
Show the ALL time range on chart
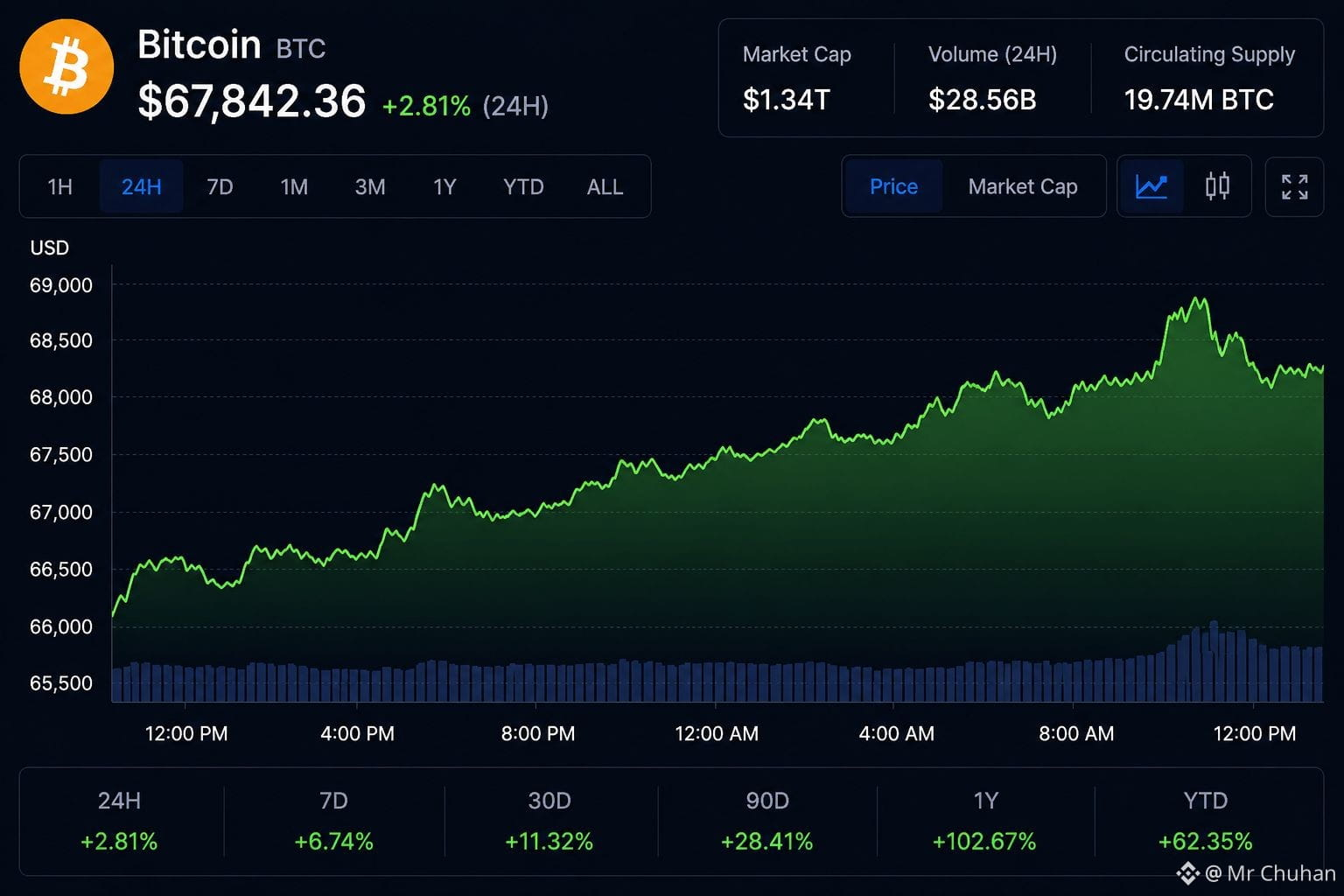tap(605, 186)
